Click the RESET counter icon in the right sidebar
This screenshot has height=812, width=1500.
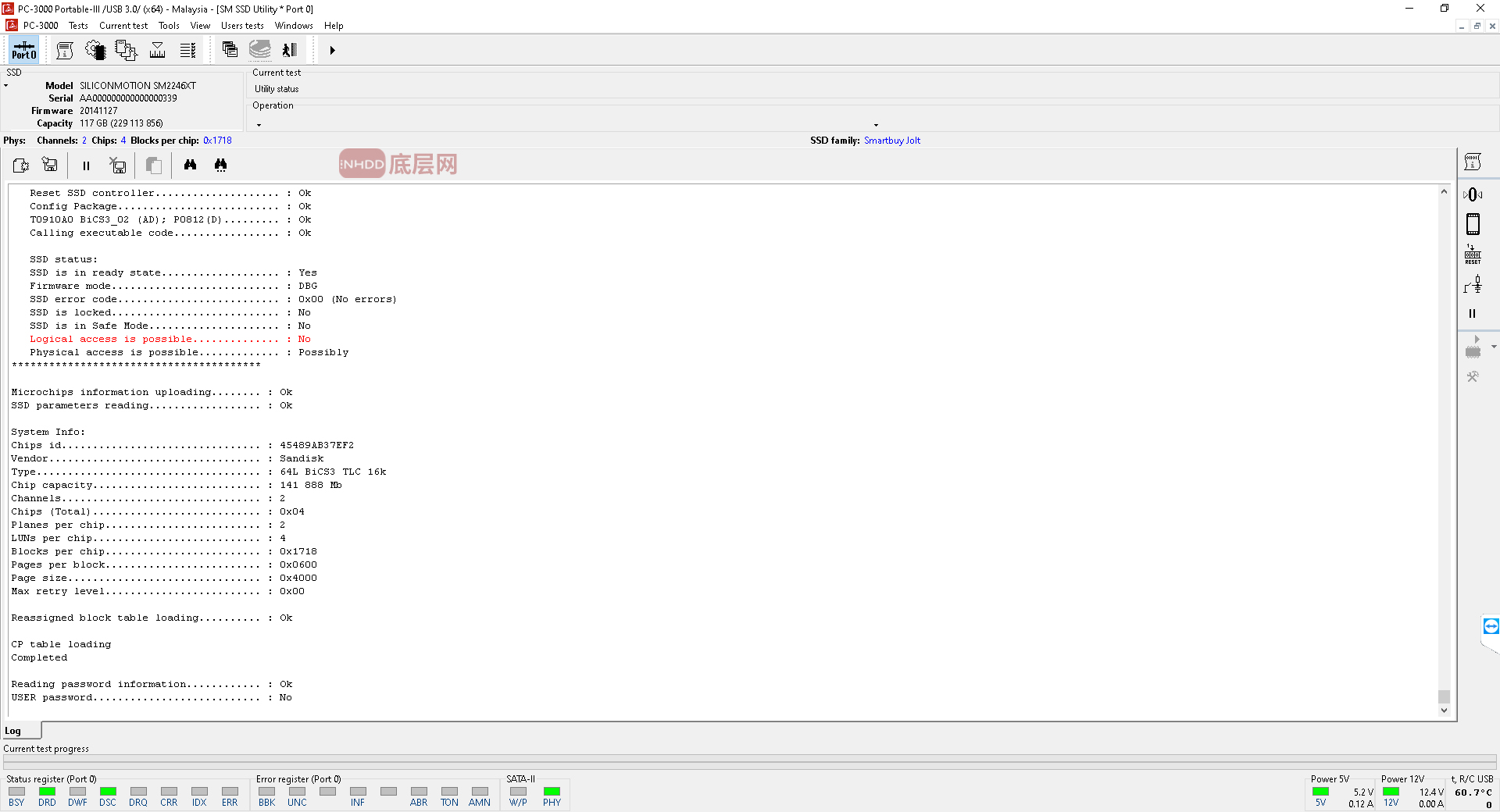pos(1473,255)
